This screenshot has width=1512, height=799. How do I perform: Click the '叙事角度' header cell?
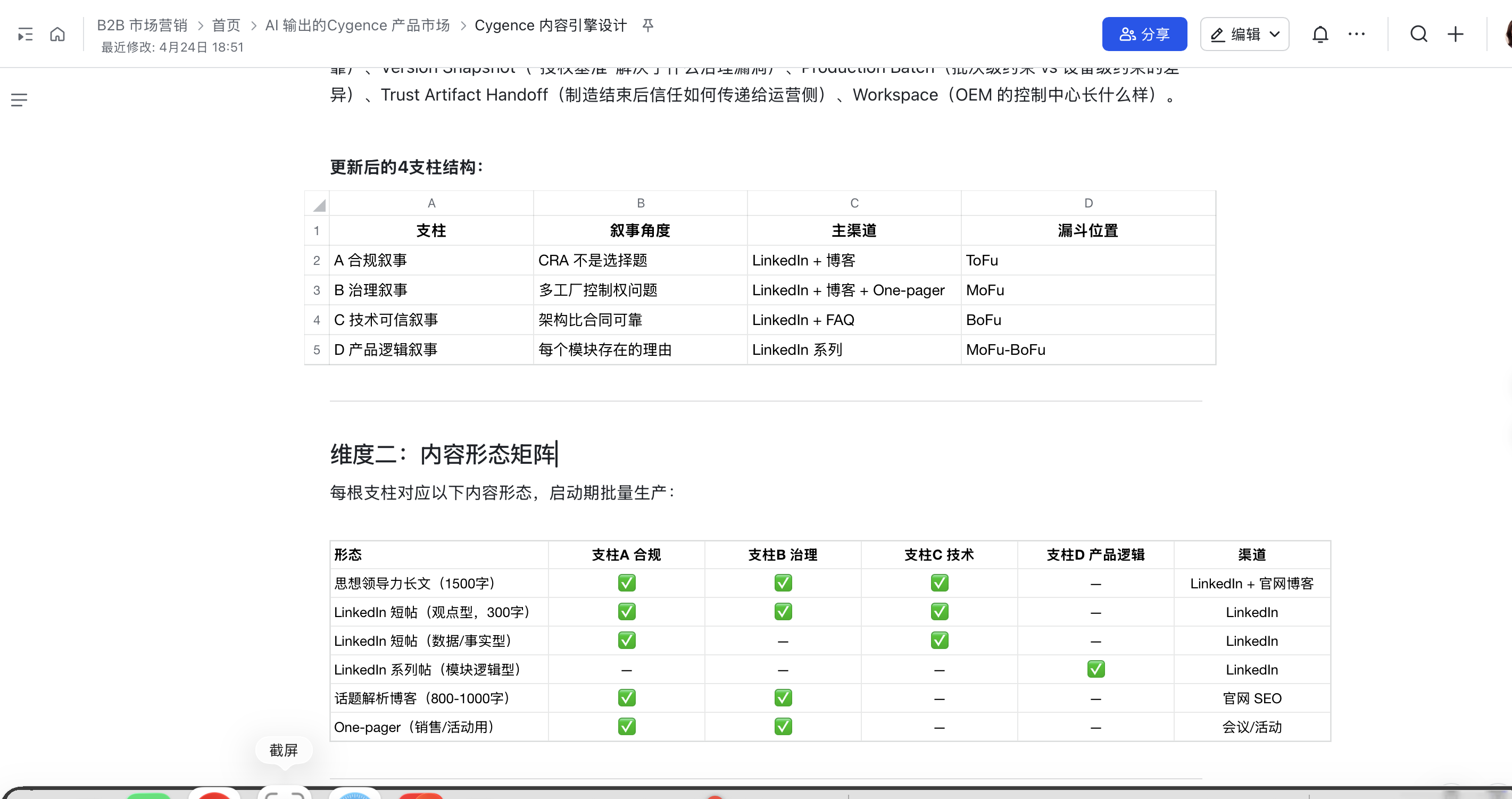tap(641, 231)
